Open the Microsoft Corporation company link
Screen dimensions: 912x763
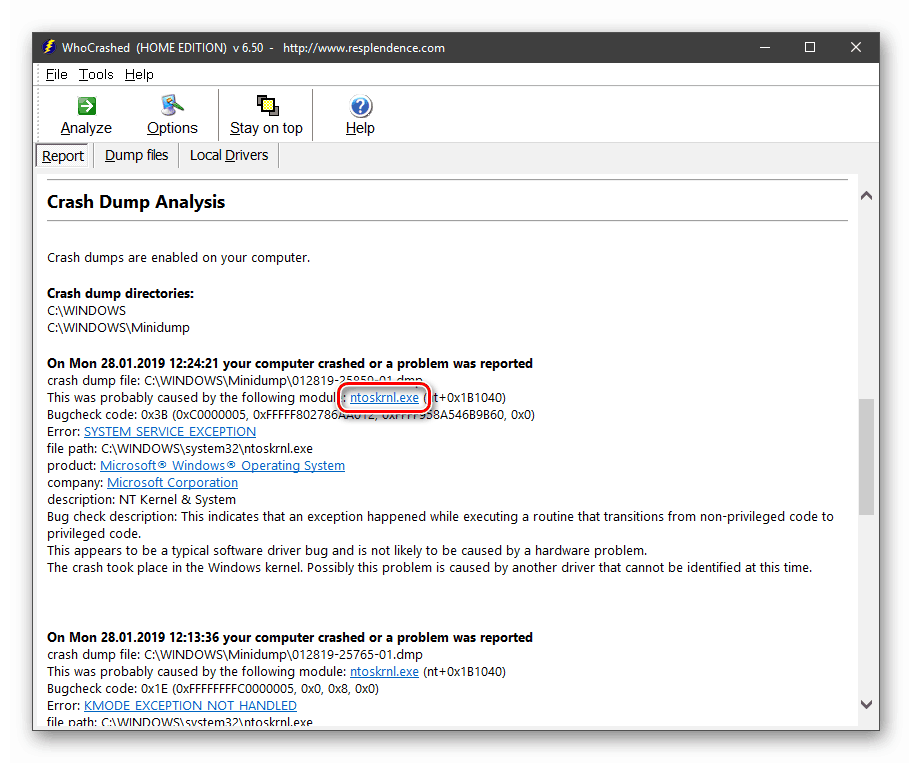[x=173, y=483]
